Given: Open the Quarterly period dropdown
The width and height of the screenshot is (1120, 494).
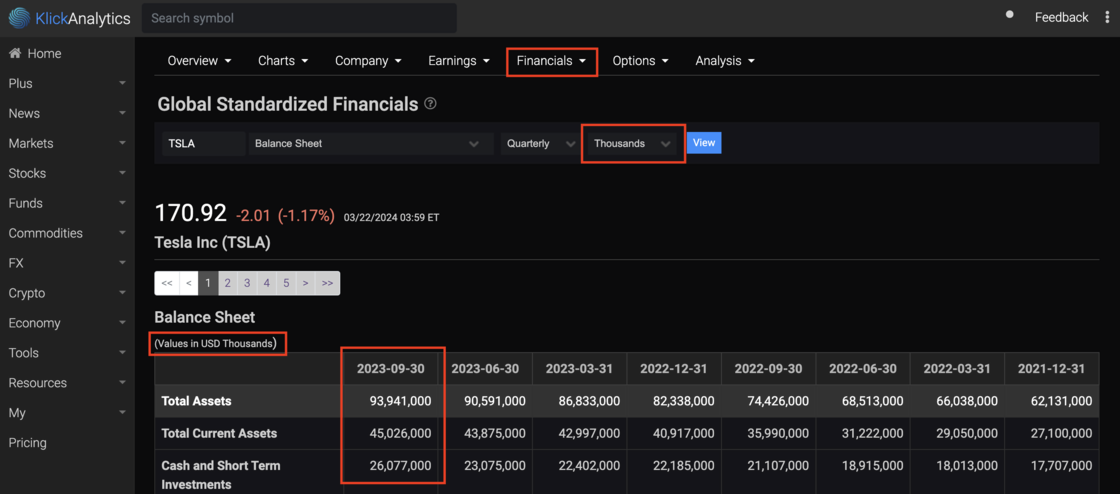Looking at the screenshot, I should click(539, 143).
